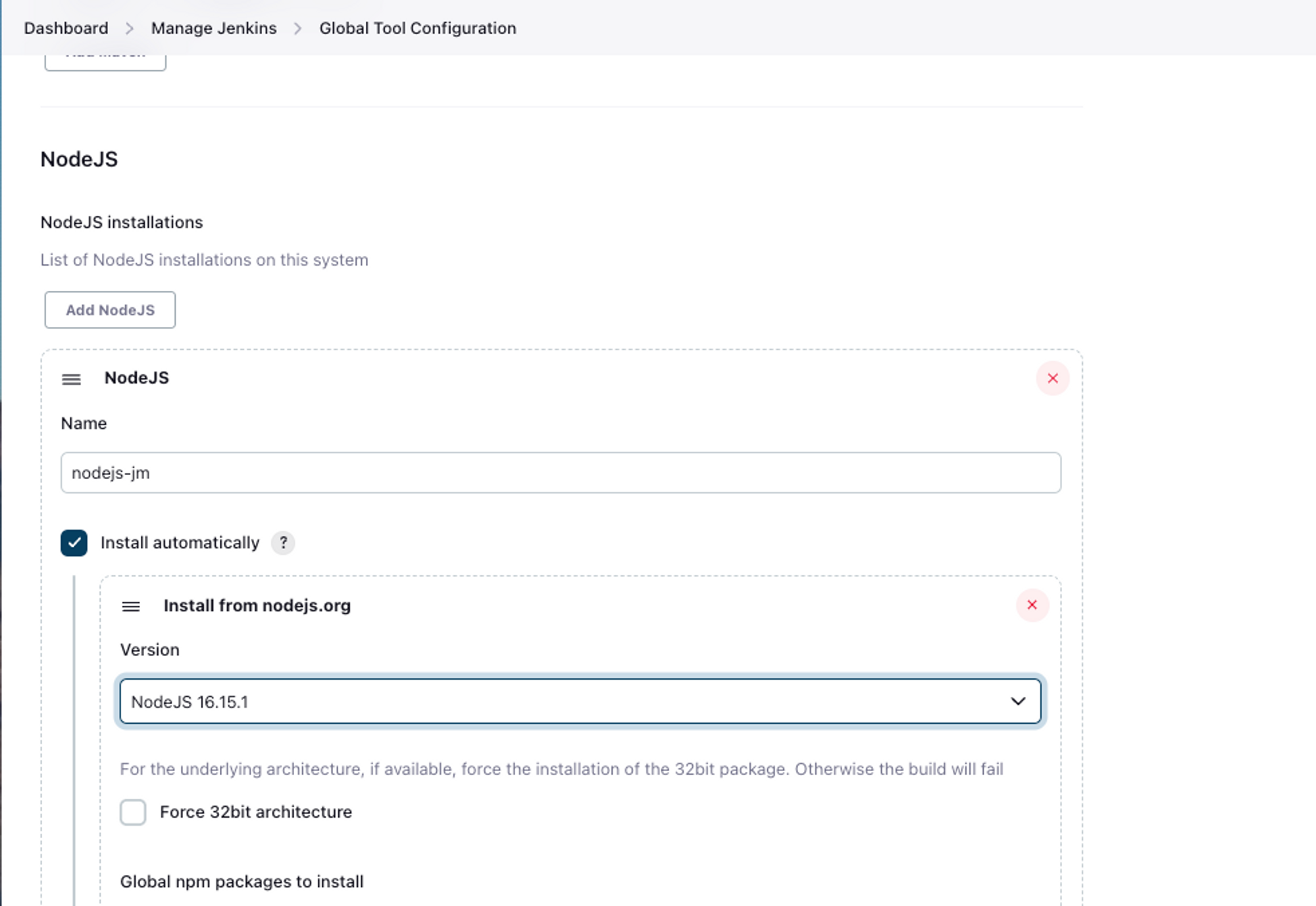The image size is (1316, 906).
Task: Focus the Name field containing nodejs-jm
Action: (x=560, y=472)
